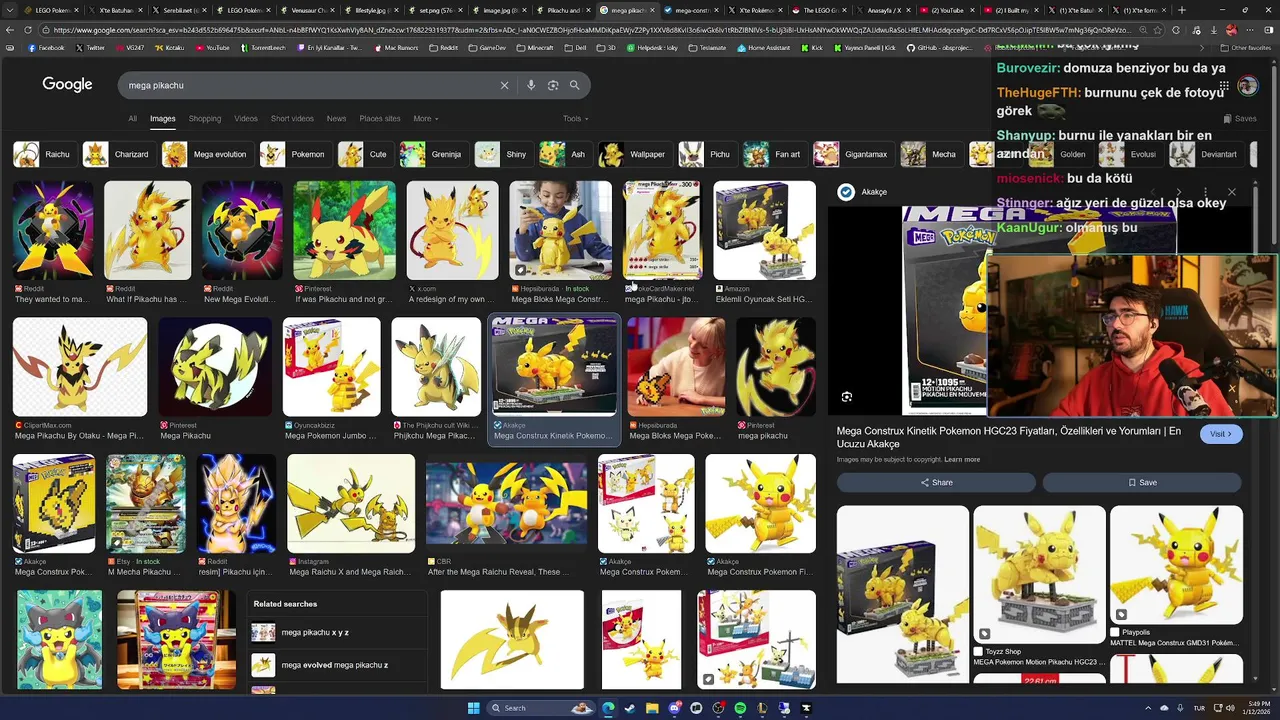This screenshot has height=720, width=1280.
Task: Close the Akakçe image preview panel
Action: [x=1232, y=192]
